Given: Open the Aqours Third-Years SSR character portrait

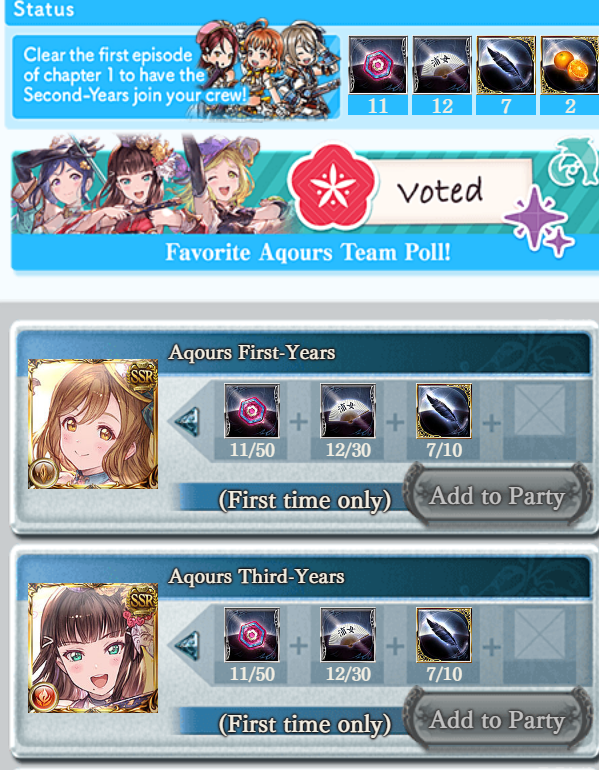Looking at the screenshot, I should pyautogui.click(x=93, y=648).
